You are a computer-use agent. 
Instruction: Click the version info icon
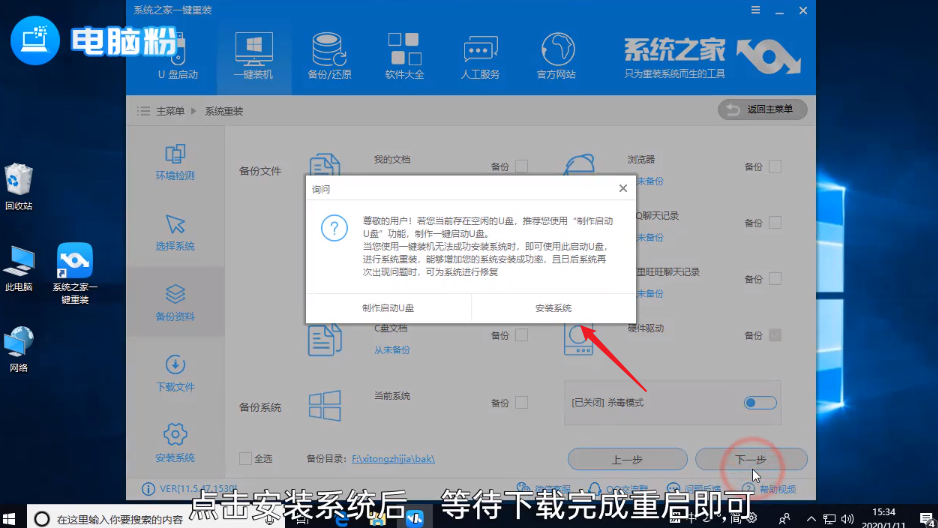point(148,489)
